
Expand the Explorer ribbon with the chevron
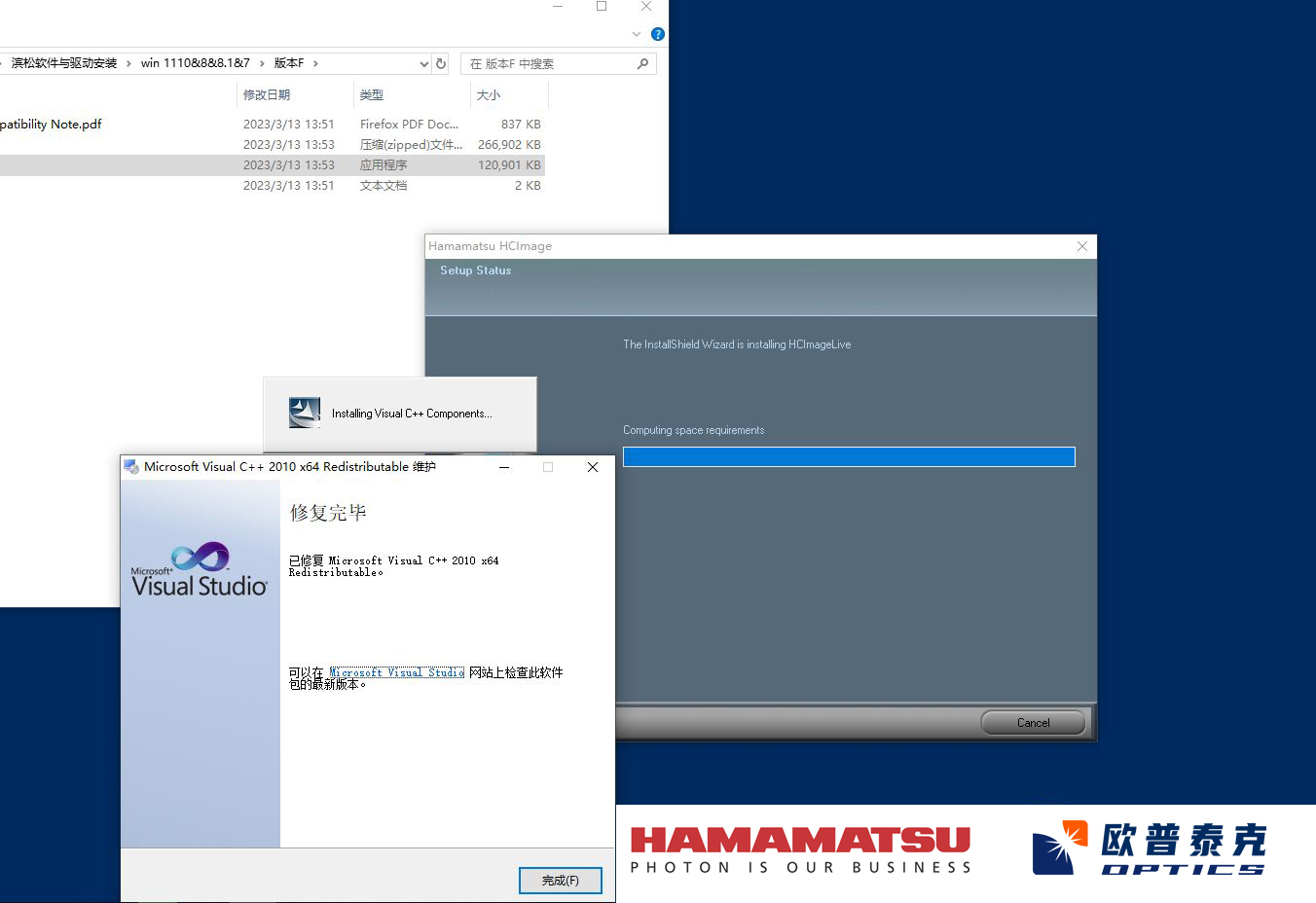(637, 34)
